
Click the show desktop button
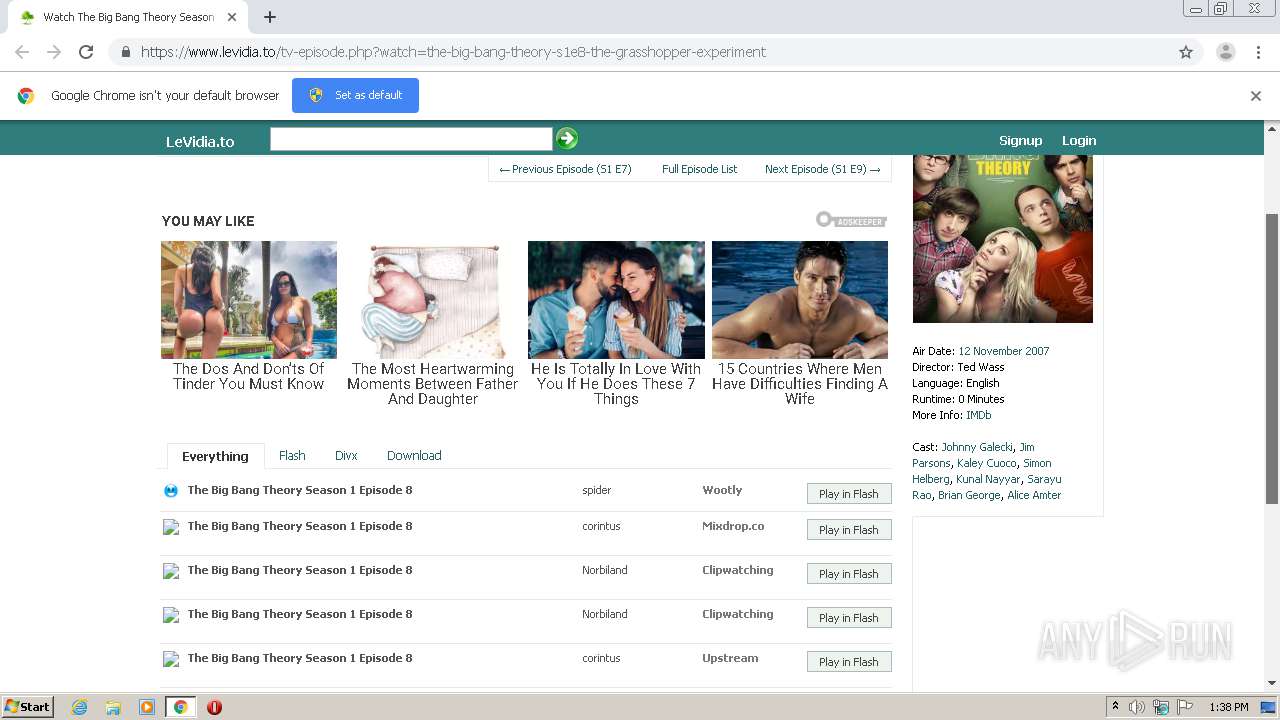pos(1268,707)
